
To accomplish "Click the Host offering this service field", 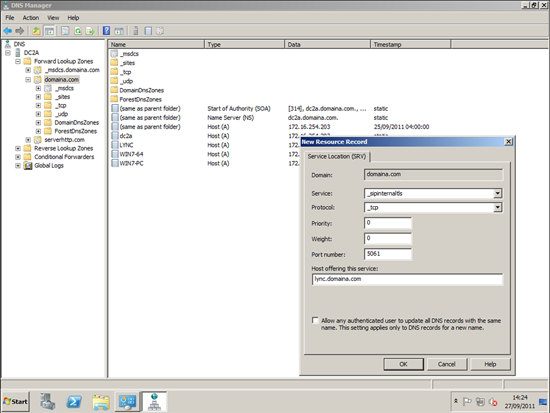I will point(407,279).
